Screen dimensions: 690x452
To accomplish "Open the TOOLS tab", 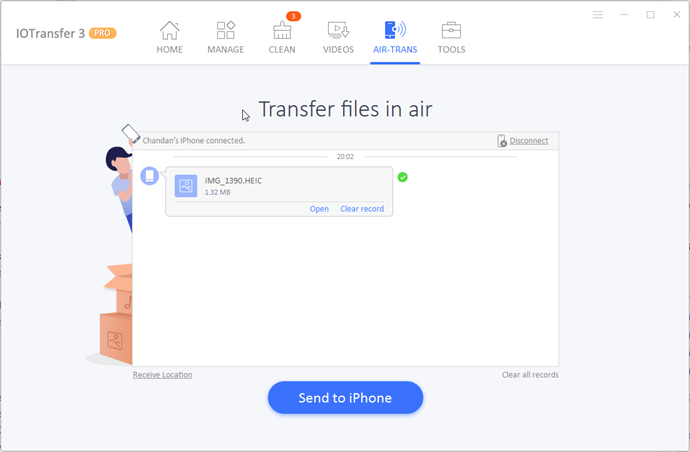I will (x=451, y=38).
